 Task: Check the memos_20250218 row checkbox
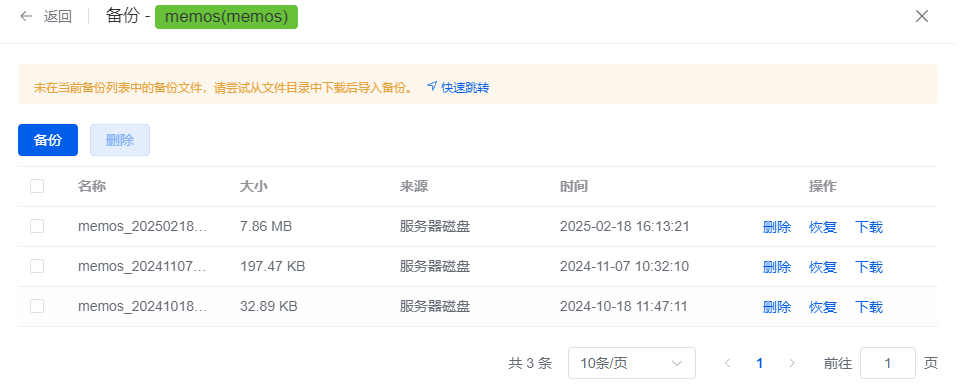tap(37, 226)
